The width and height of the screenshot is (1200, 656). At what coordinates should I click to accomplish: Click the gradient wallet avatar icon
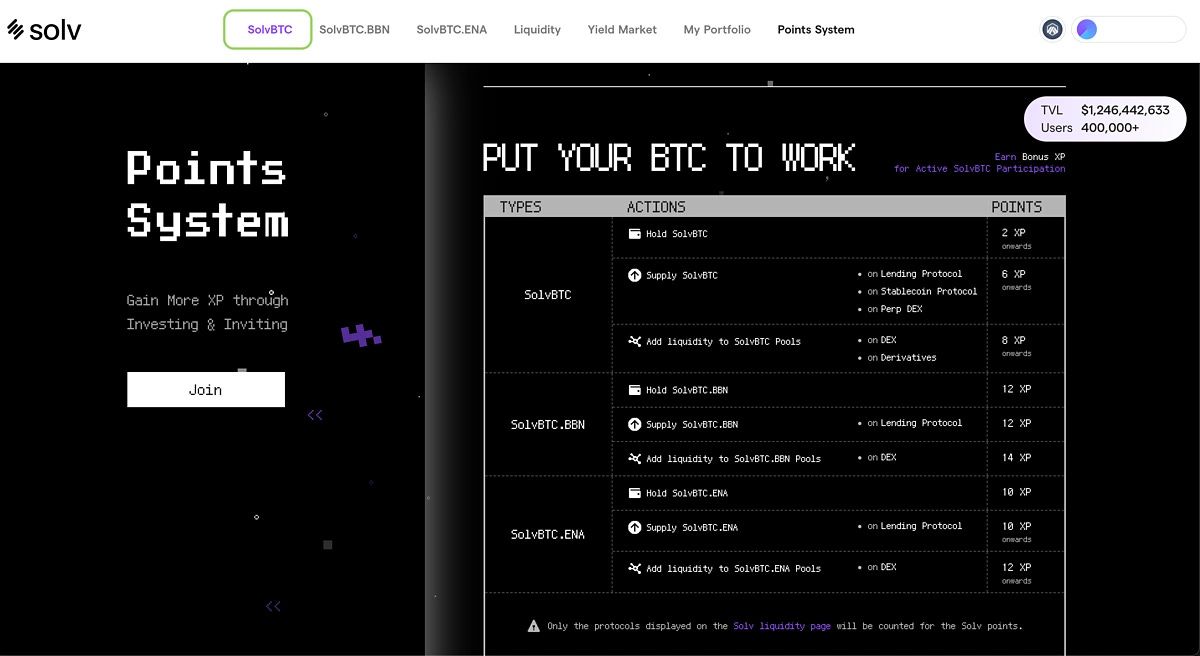tap(1087, 30)
